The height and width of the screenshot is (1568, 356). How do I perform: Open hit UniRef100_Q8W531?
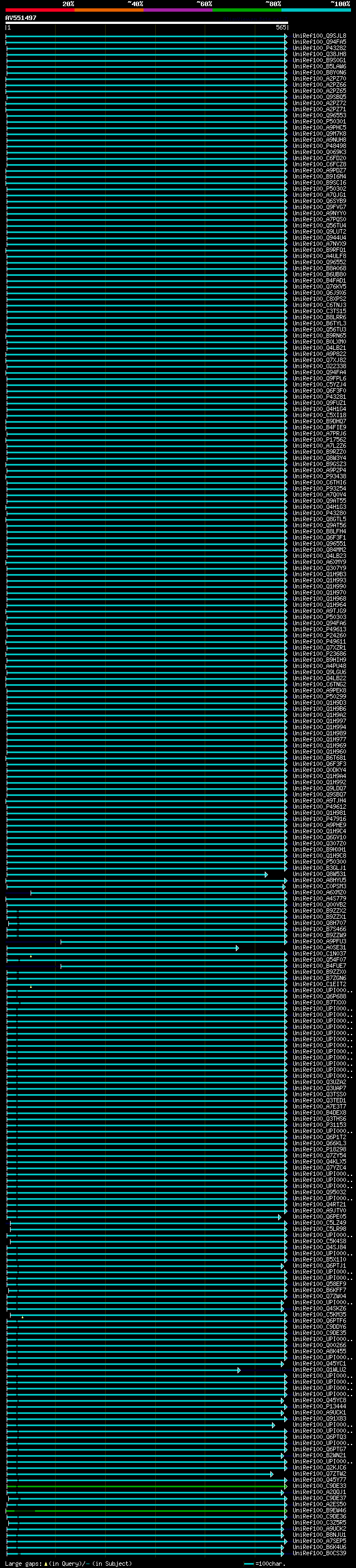tap(319, 874)
